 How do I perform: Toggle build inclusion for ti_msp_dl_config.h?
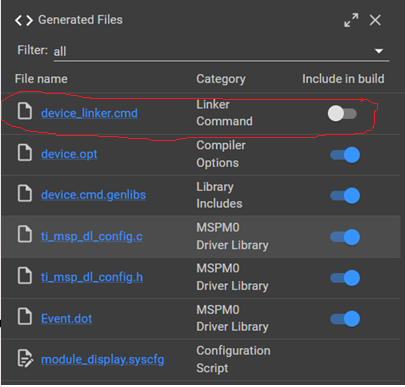pos(345,278)
